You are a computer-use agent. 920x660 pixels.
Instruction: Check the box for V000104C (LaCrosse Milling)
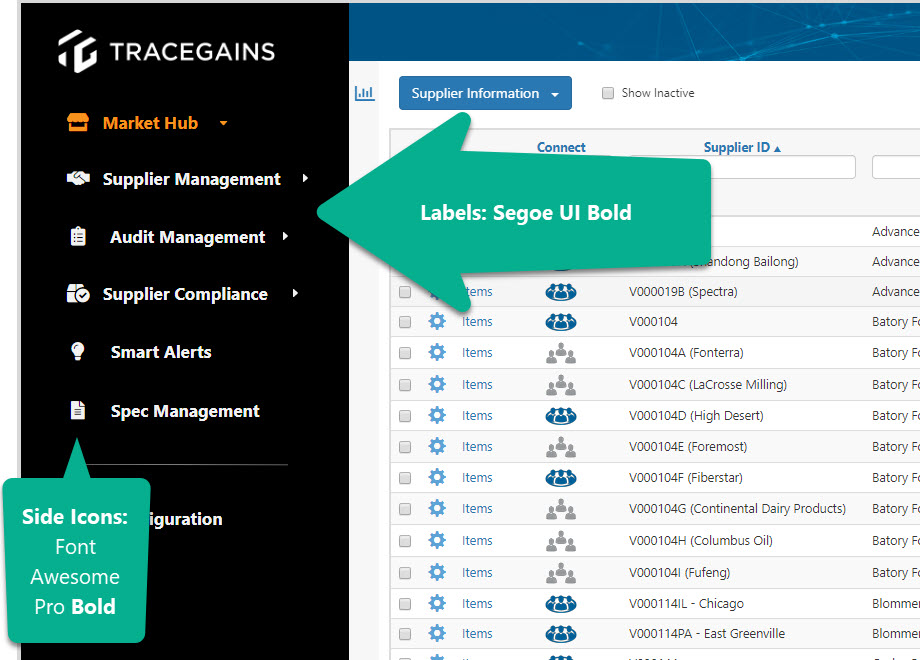point(405,384)
